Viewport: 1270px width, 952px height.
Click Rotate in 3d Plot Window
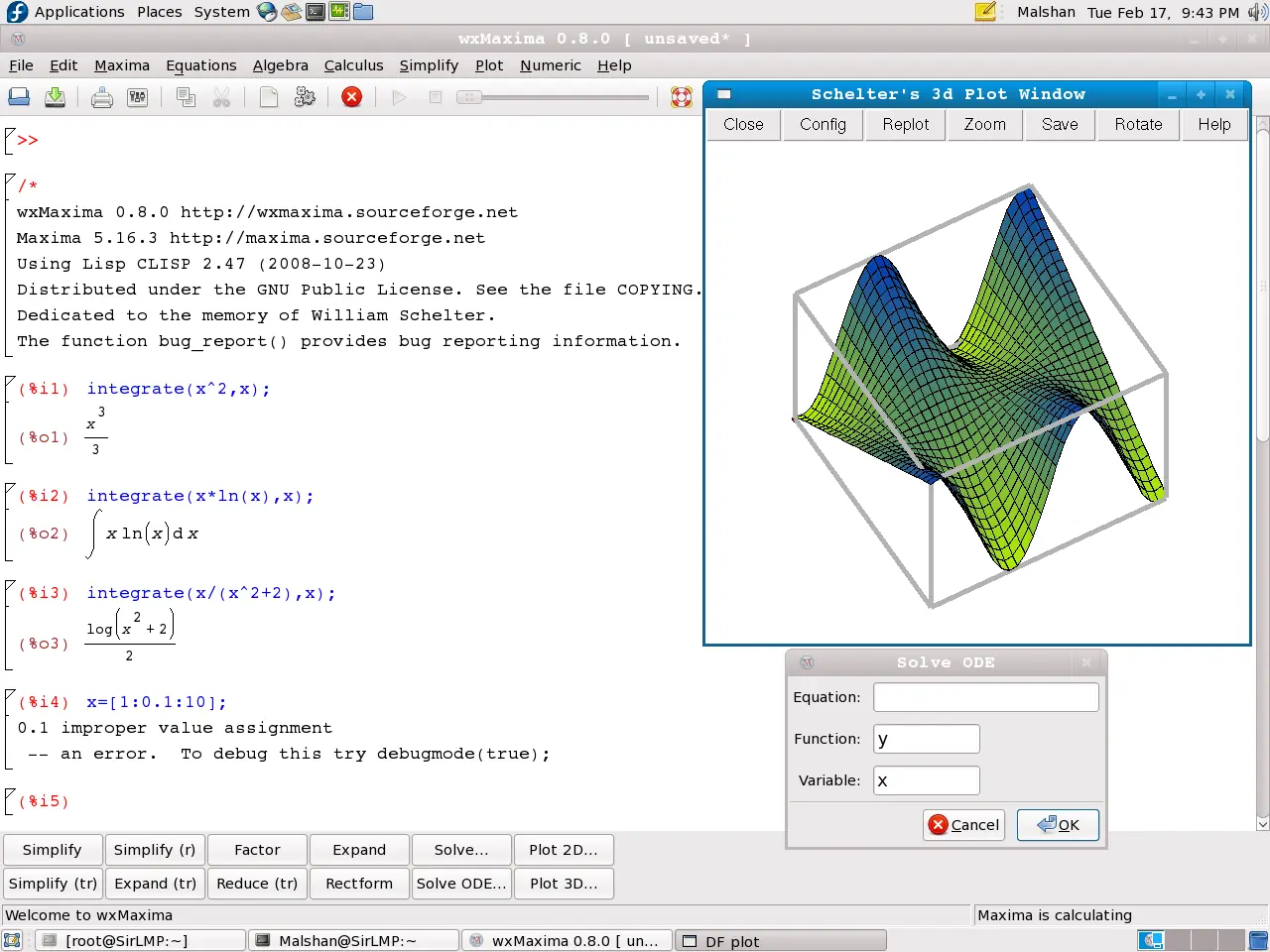1138,125
